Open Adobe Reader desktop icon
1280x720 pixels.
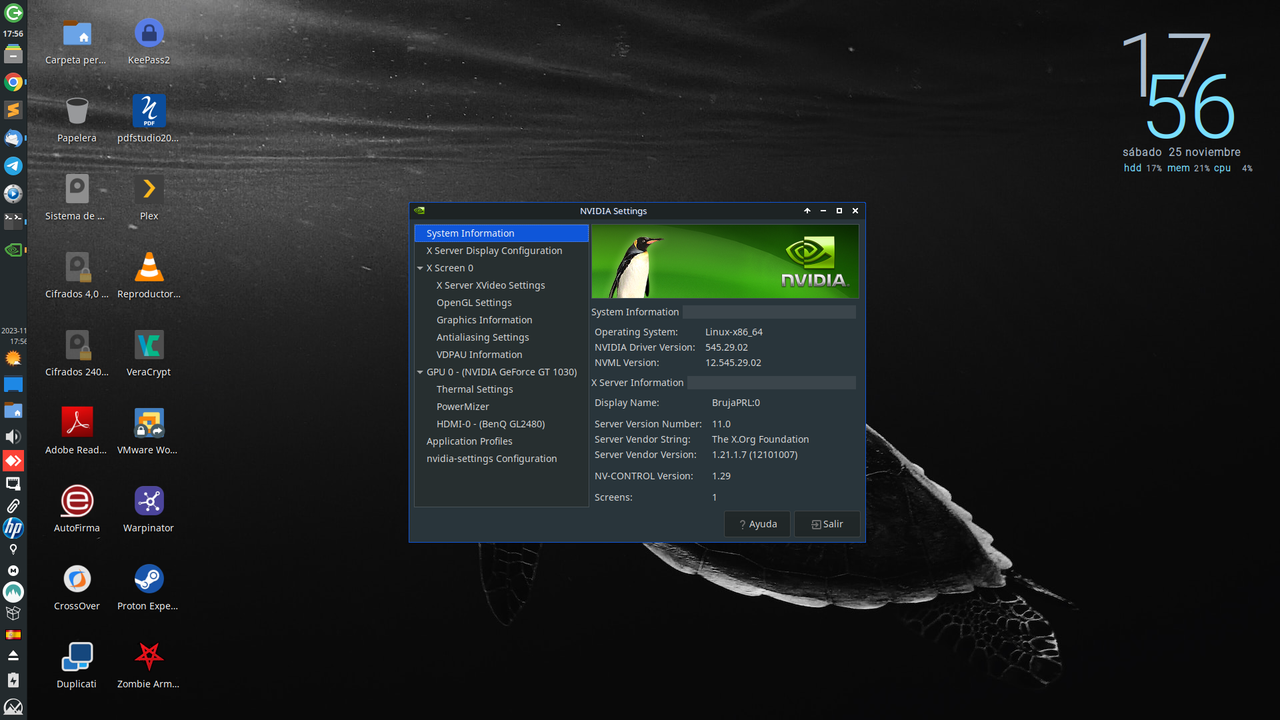(x=77, y=423)
